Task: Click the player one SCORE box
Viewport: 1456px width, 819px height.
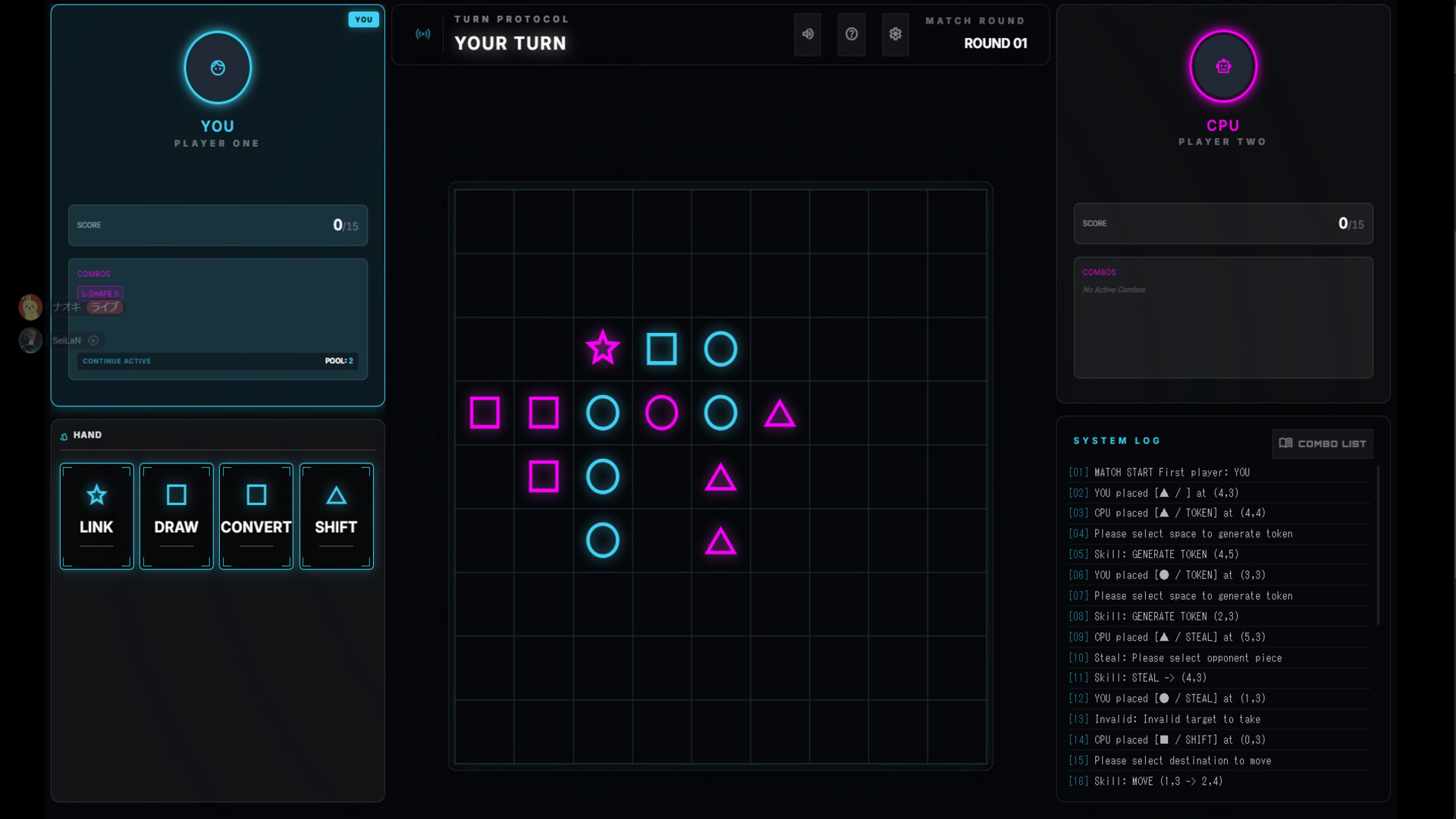Action: coord(218,225)
